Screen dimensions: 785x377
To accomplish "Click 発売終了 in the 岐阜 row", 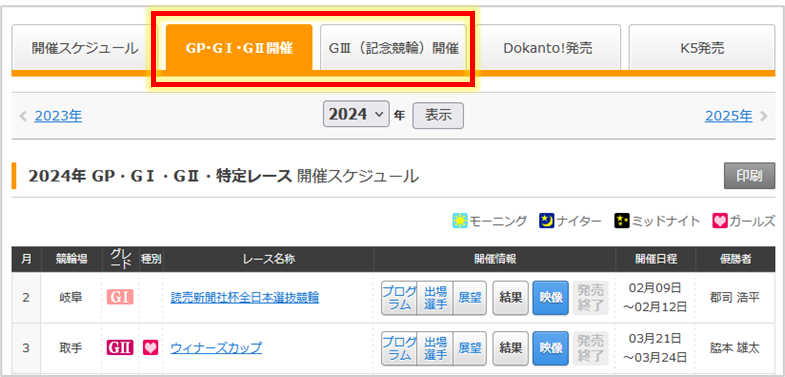I will (591, 298).
